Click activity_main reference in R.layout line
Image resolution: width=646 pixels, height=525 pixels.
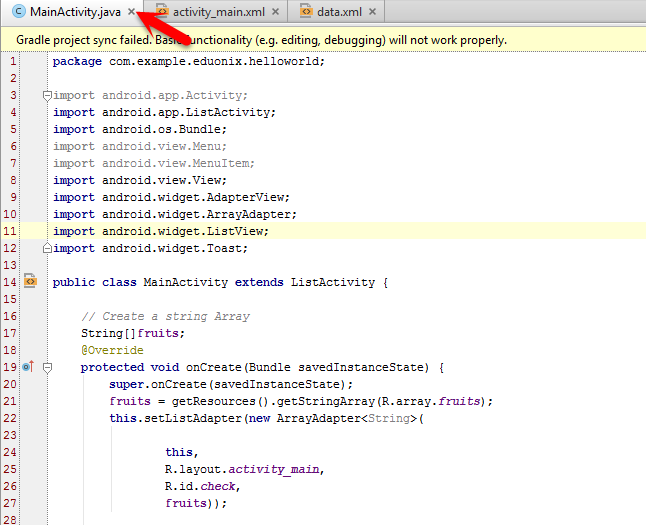tap(274, 469)
